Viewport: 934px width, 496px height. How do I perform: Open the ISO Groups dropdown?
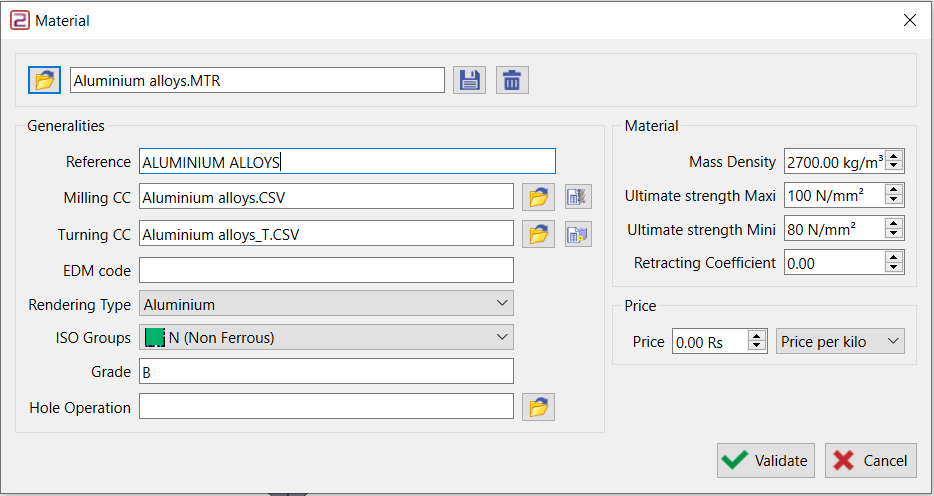click(x=501, y=338)
